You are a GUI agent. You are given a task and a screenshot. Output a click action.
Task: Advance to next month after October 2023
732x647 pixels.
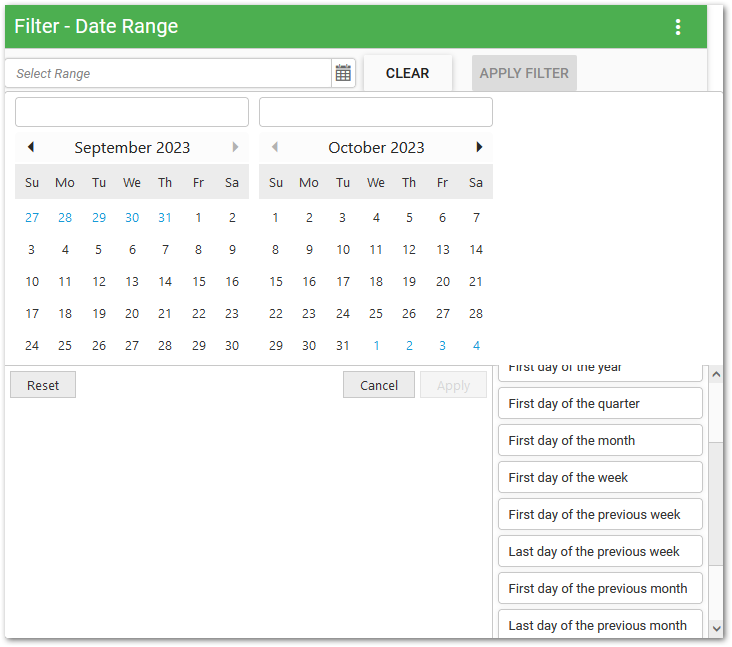click(x=479, y=147)
